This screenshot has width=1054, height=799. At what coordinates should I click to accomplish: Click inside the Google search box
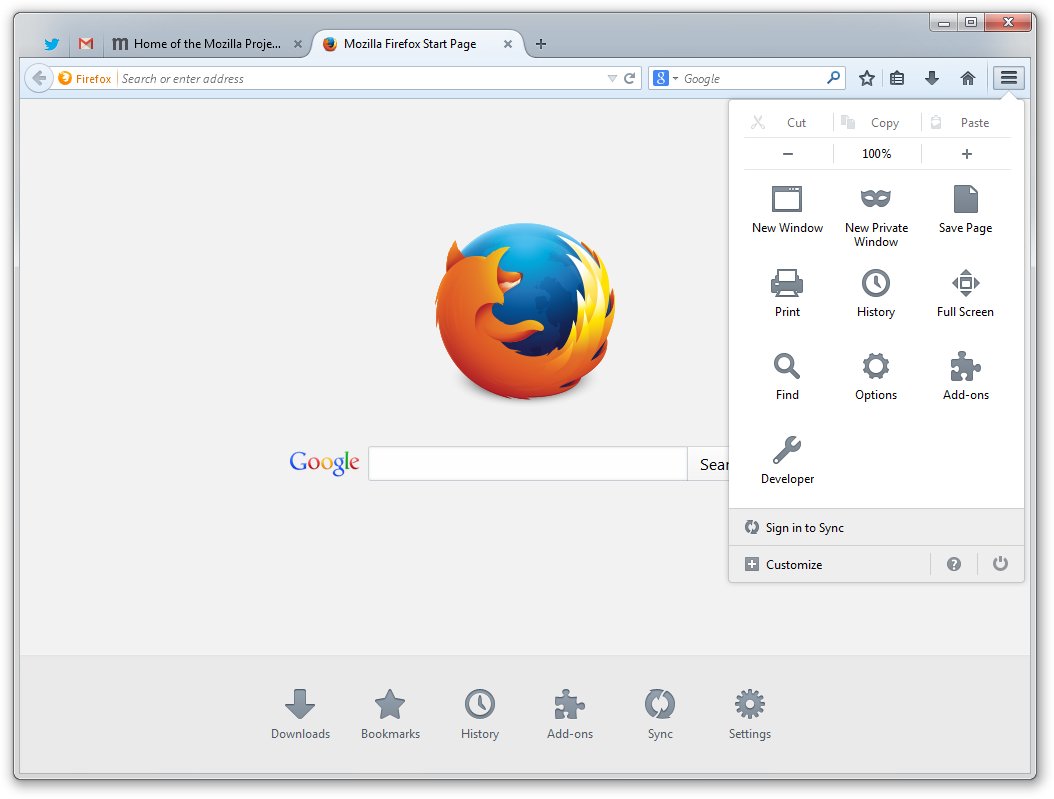[527, 463]
